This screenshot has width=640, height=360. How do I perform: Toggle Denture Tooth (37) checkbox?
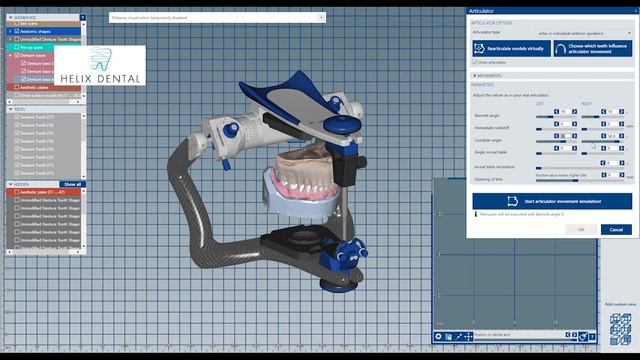point(17,117)
